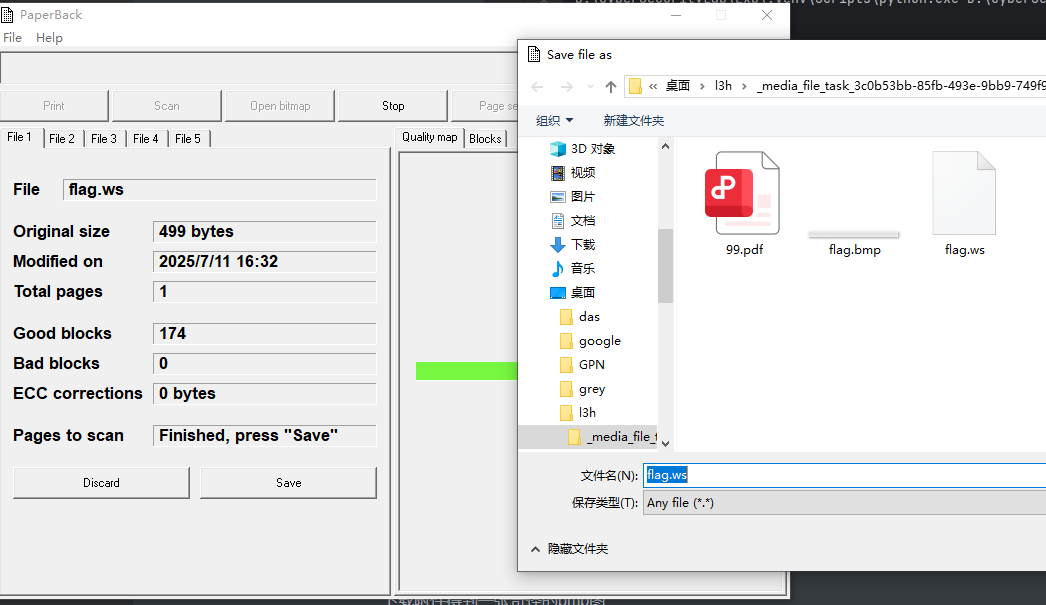Open the 组织 dropdown menu
The image size is (1046, 605).
point(554,121)
